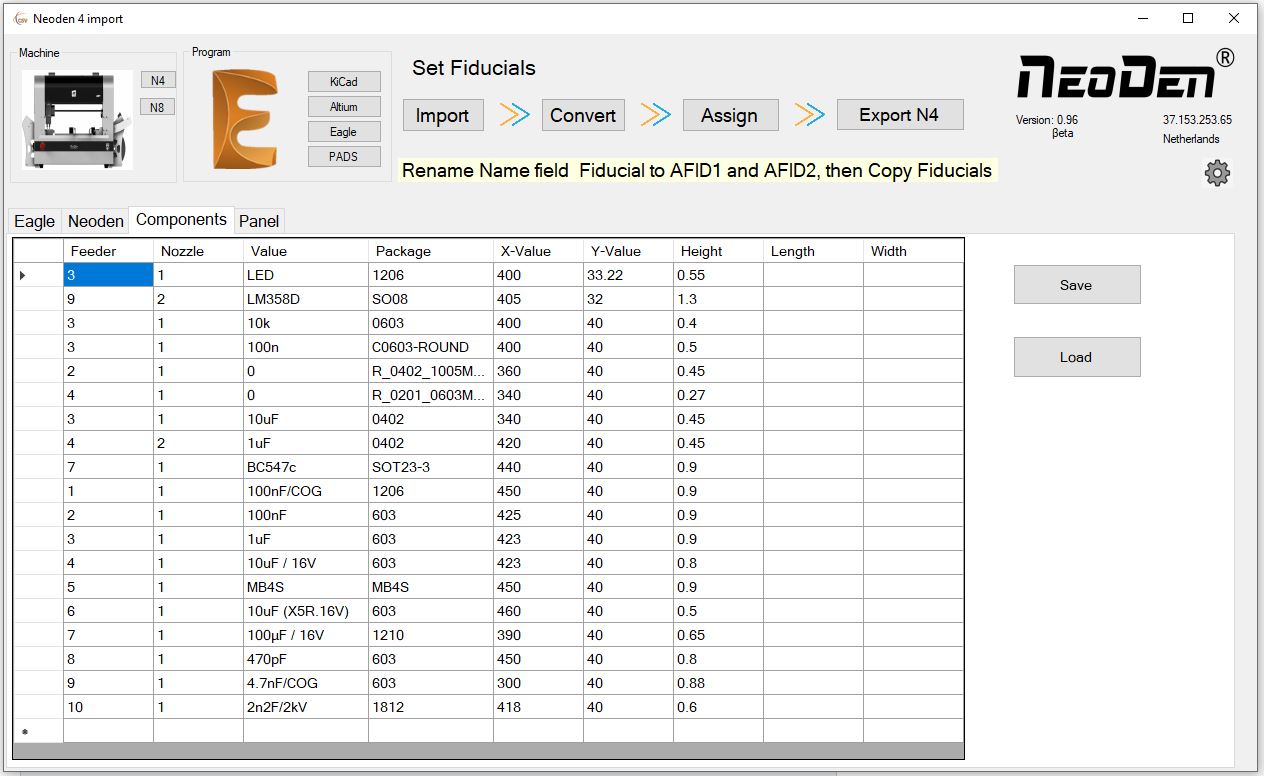Click the empty Width cell in LM358D row
Screen dimensions: 1264x776
pyautogui.click(x=913, y=299)
